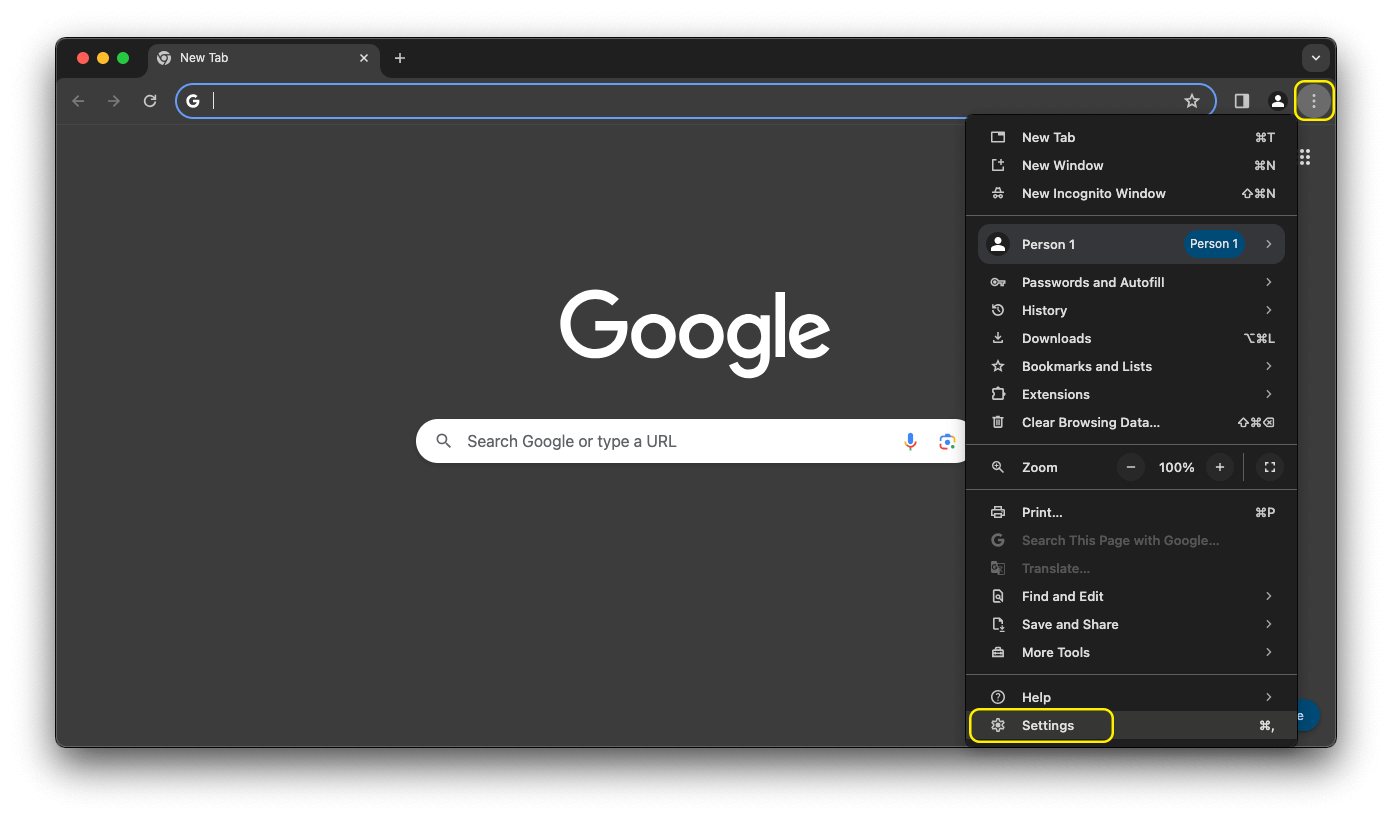Open a New Incognito Window
Viewport: 1392px width, 821px height.
point(1093,193)
